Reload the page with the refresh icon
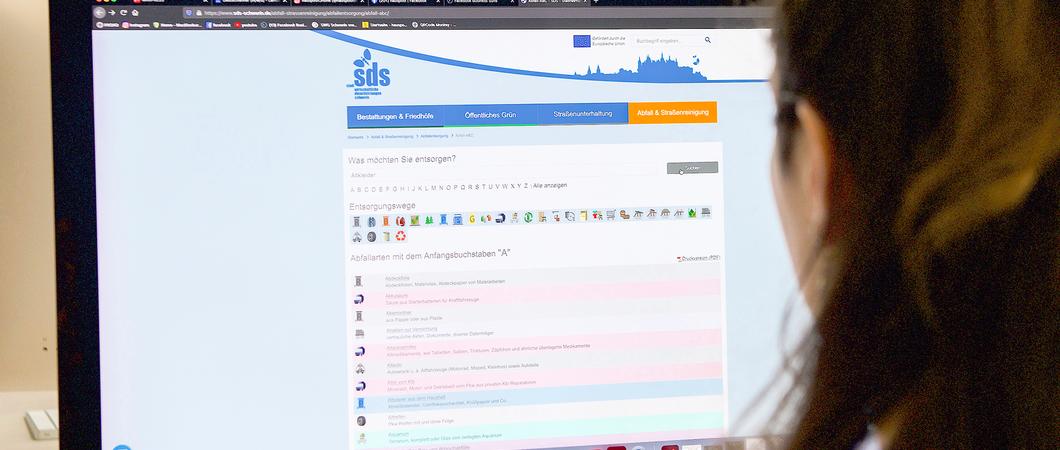Image resolution: width=1060 pixels, height=450 pixels. [x=124, y=12]
